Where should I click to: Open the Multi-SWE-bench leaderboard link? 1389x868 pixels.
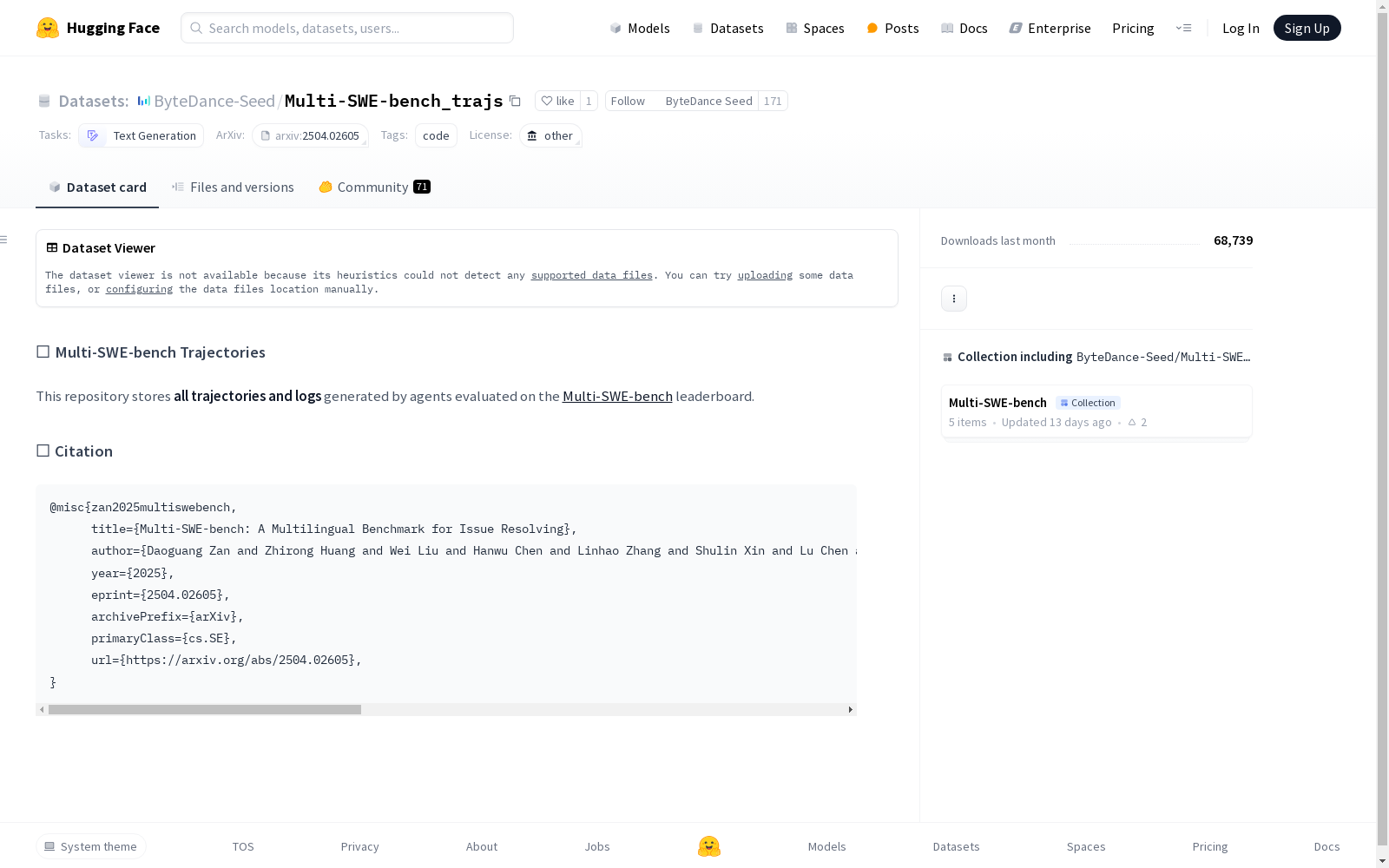click(x=617, y=396)
